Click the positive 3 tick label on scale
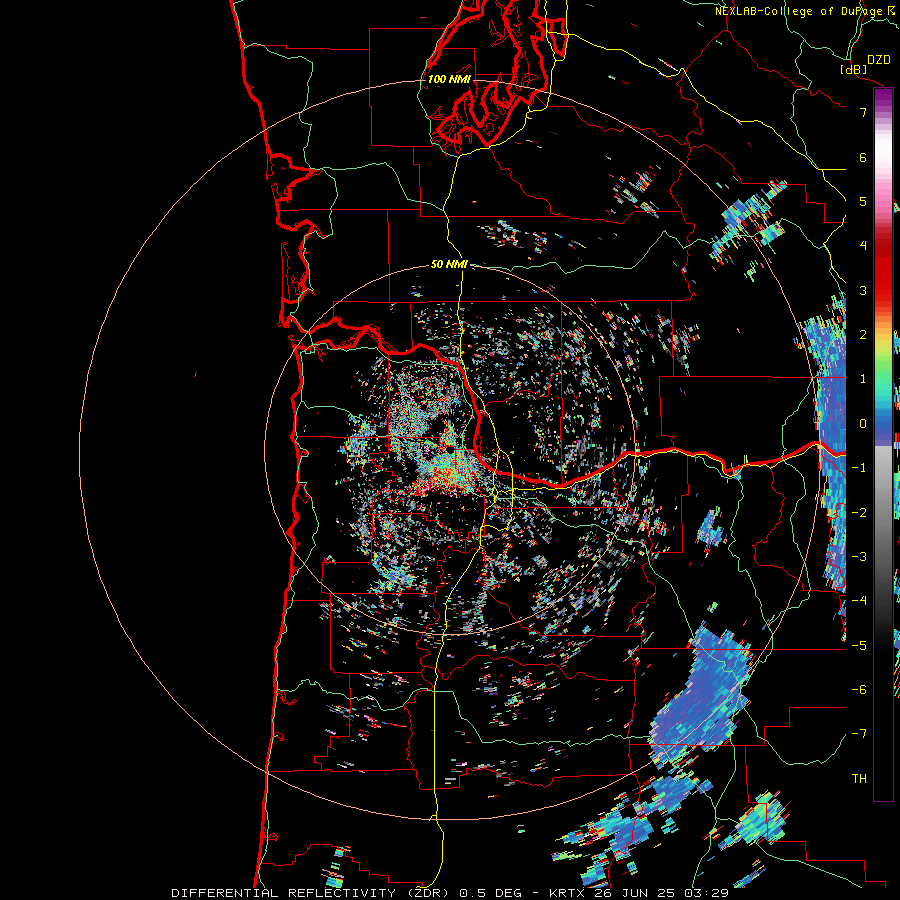 (x=863, y=290)
